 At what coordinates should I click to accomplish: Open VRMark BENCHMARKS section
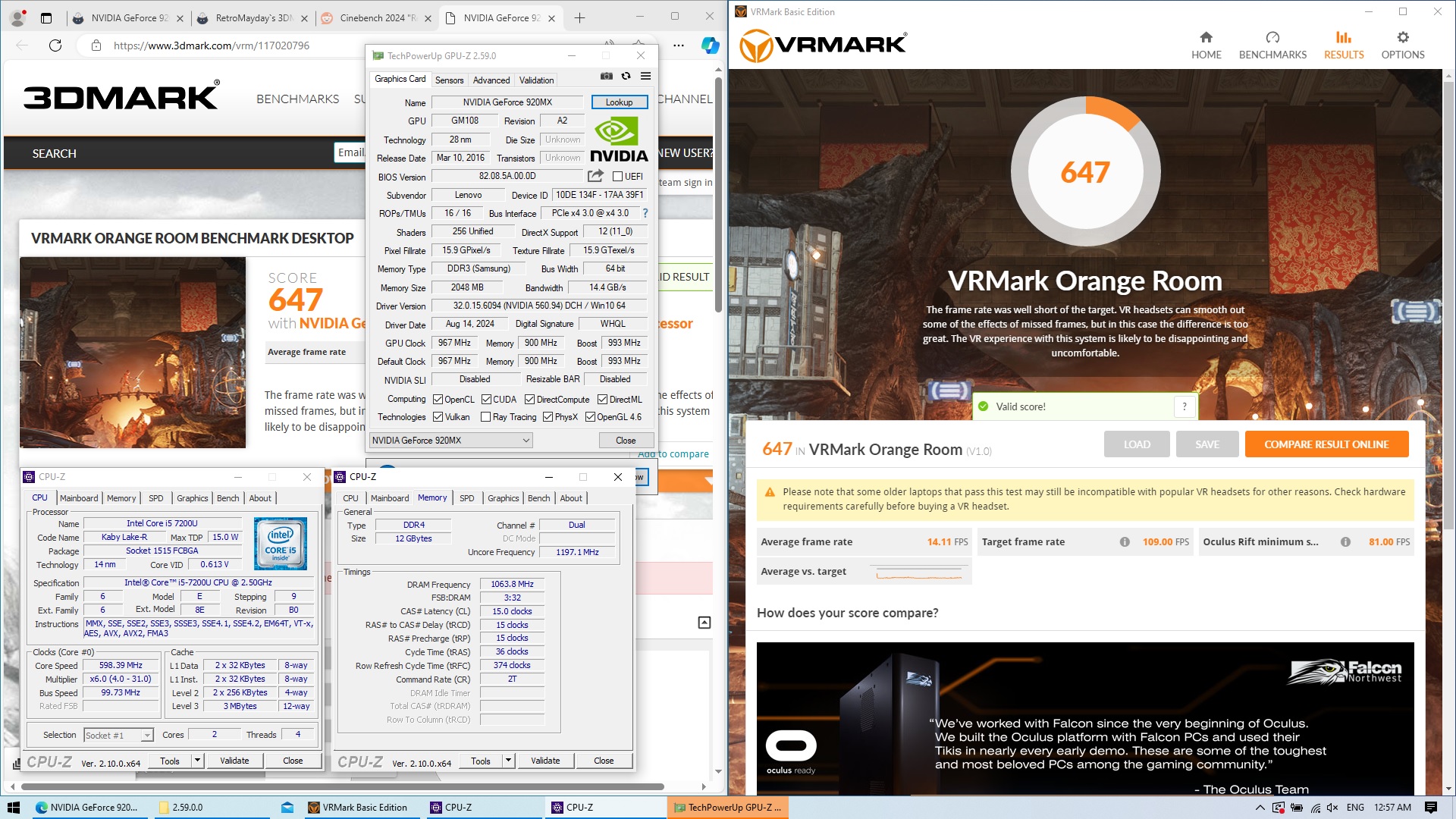click(x=1272, y=45)
